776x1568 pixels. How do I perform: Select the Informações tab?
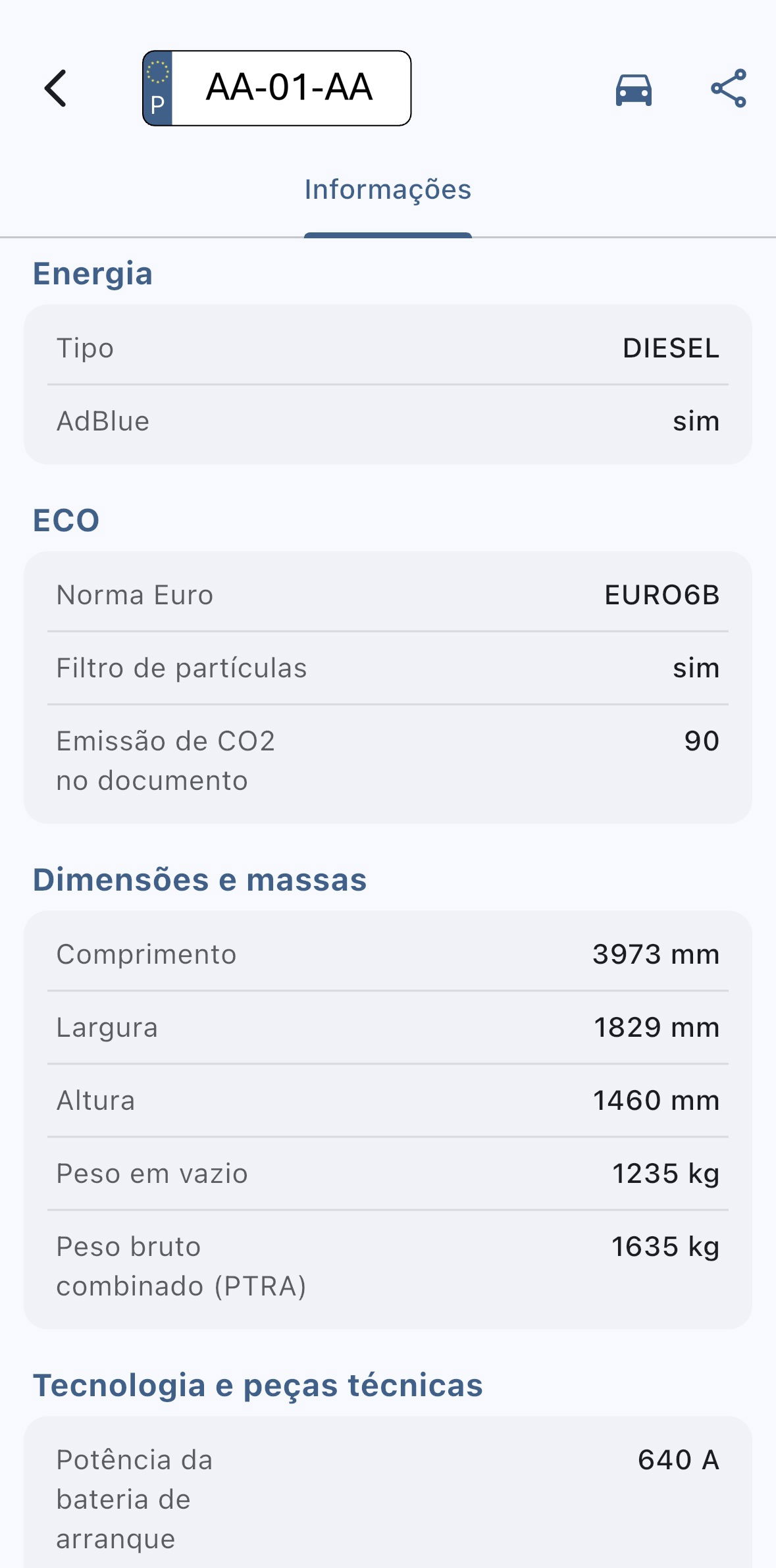[388, 190]
